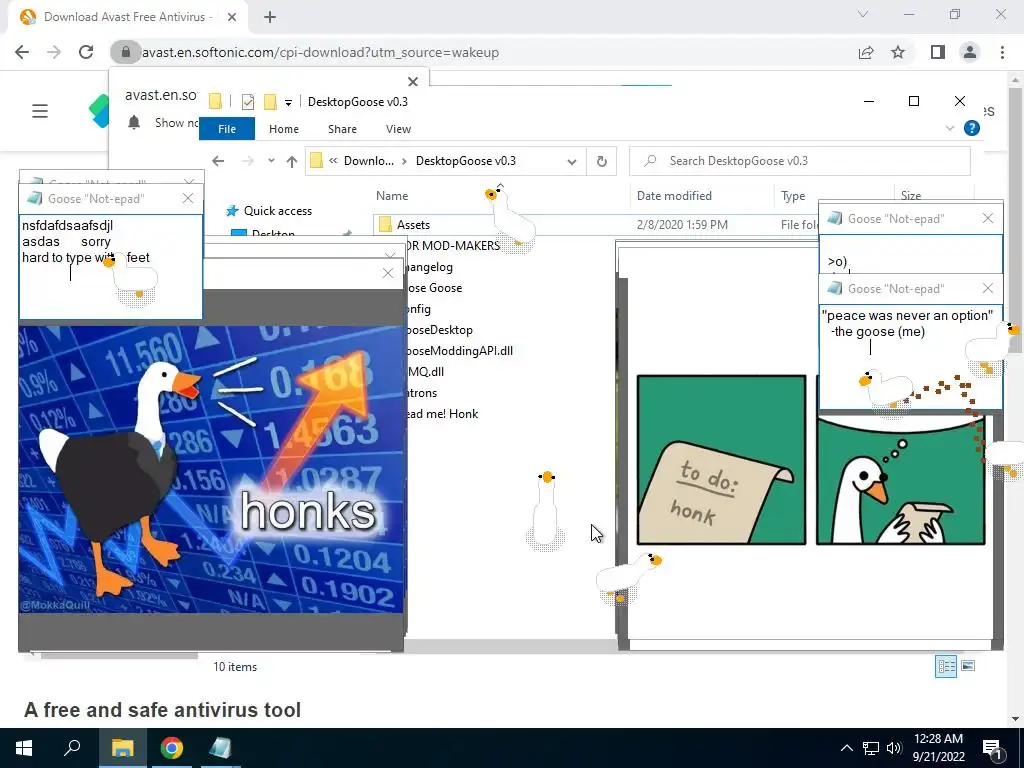Click Search DesktopGoose v0.3 field
Image resolution: width=1024 pixels, height=768 pixels.
tap(799, 161)
